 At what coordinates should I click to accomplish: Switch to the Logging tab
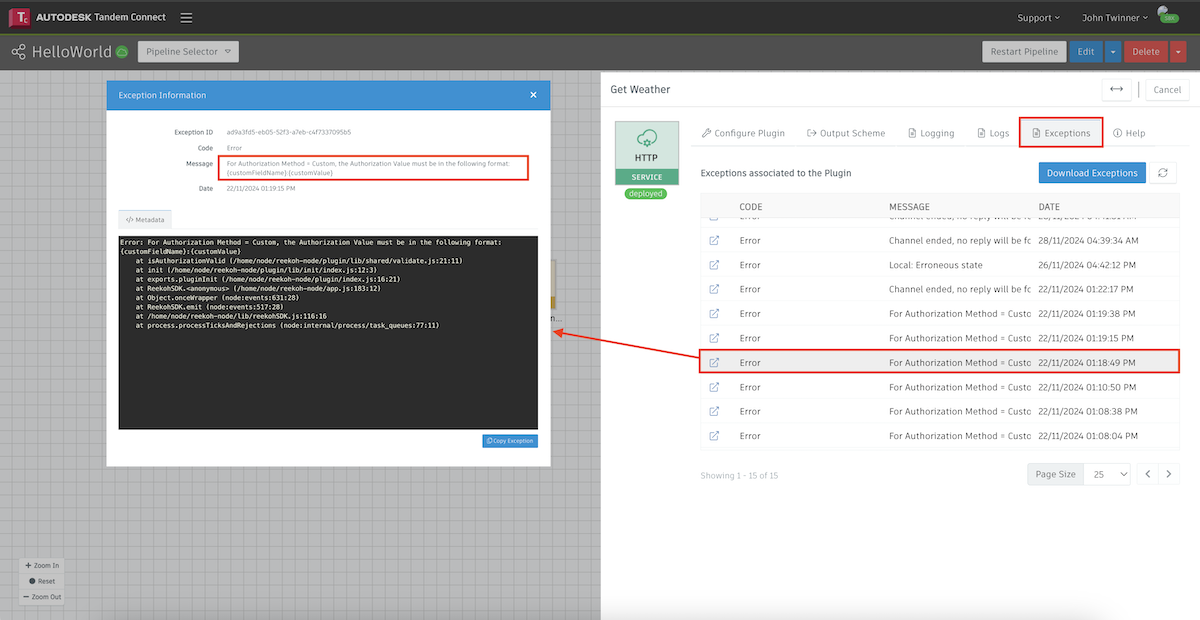[931, 133]
